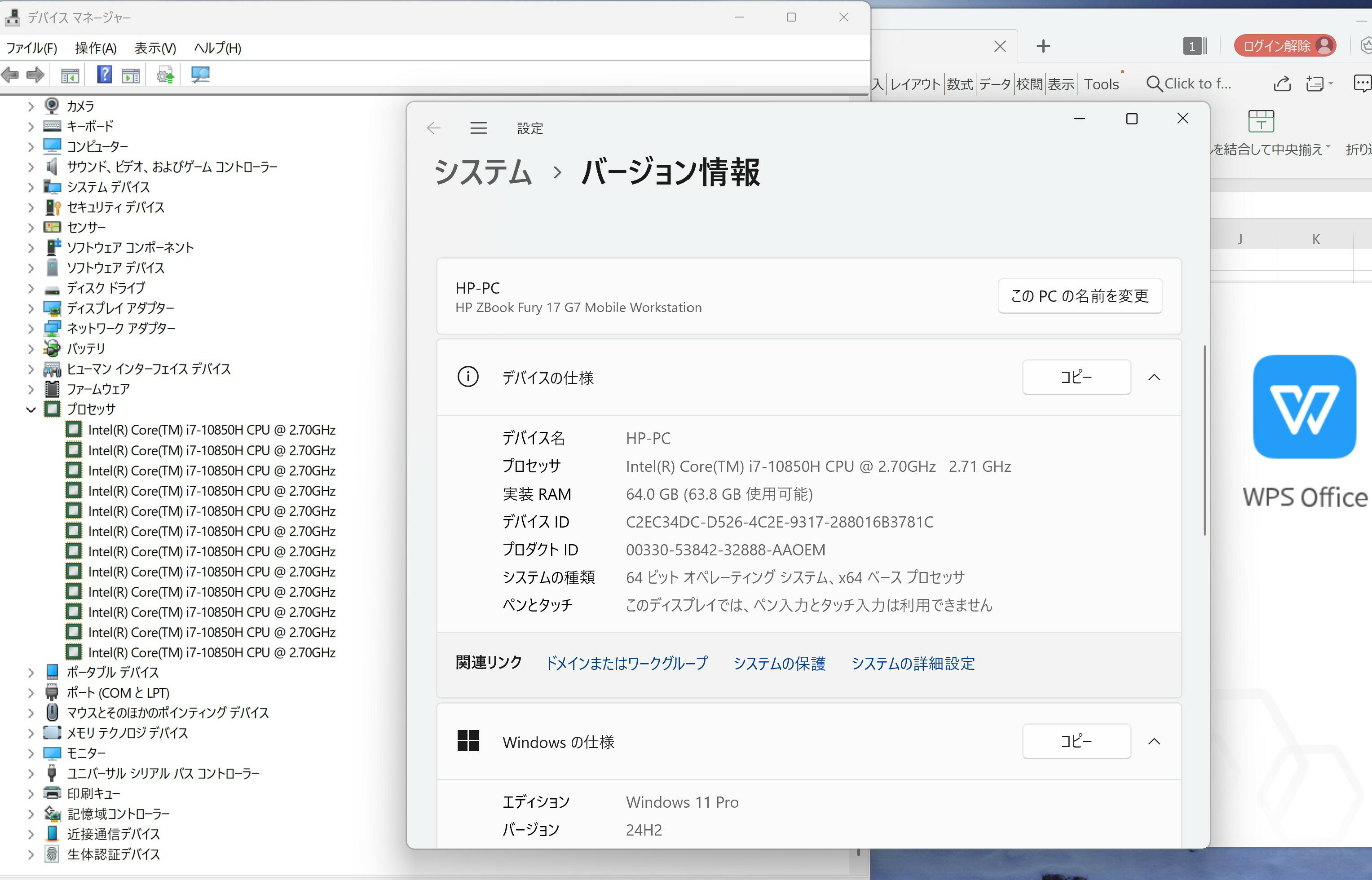Click the Help question mark toolbar icon
Viewport: 1372px width, 880px height.
[x=104, y=74]
